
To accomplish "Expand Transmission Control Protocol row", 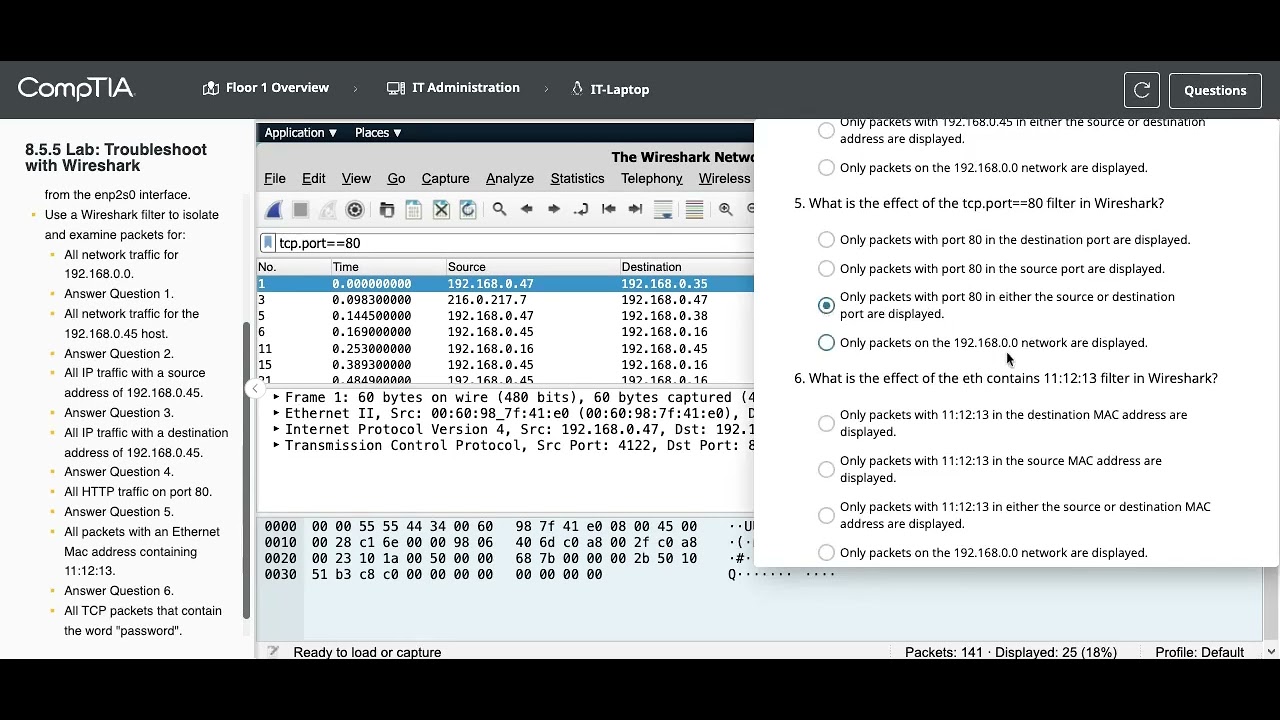I will click(277, 446).
